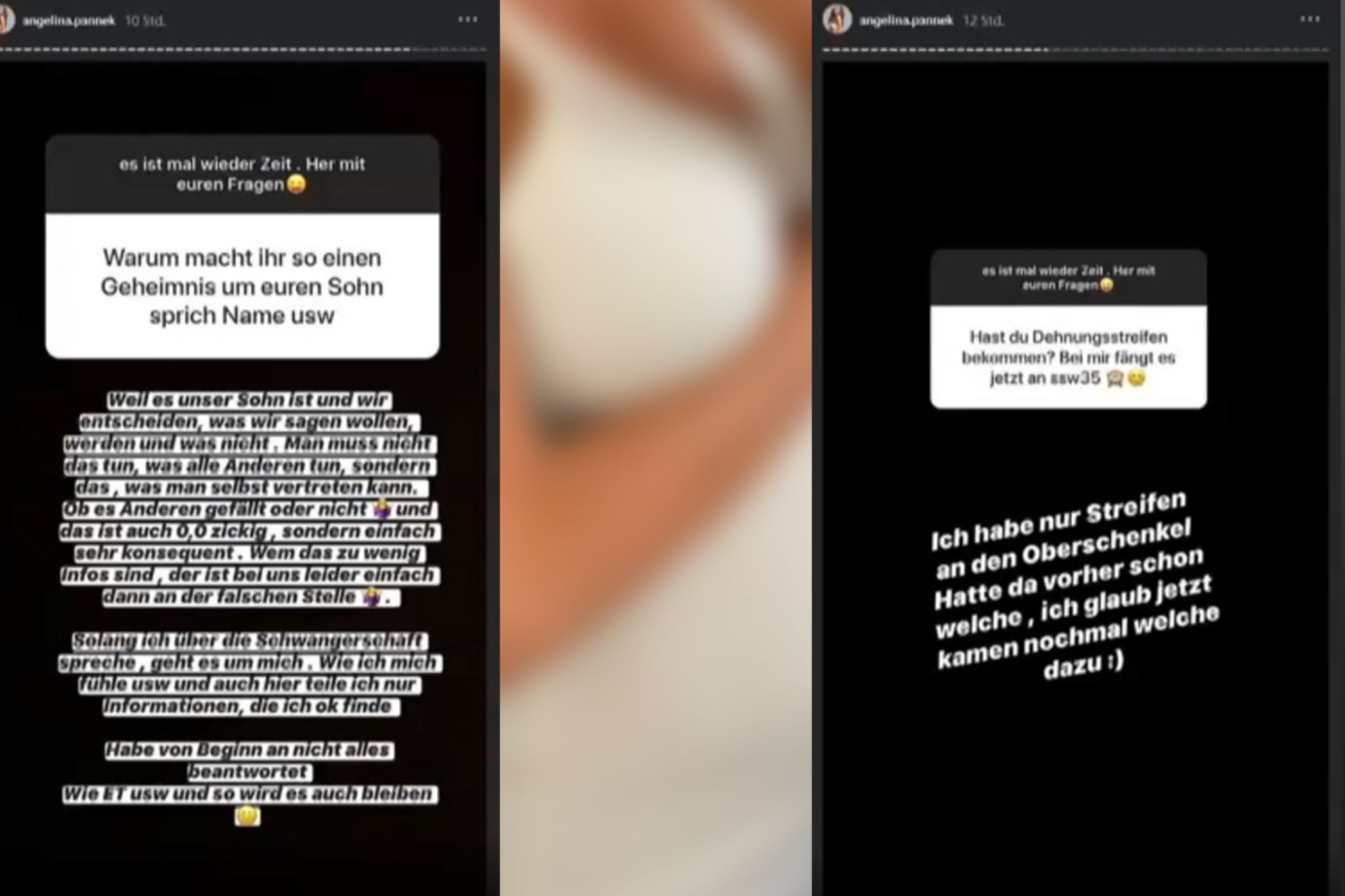Click the tongue-out emoji in the left question sticker header
This screenshot has height=896, width=1345.
tap(296, 186)
